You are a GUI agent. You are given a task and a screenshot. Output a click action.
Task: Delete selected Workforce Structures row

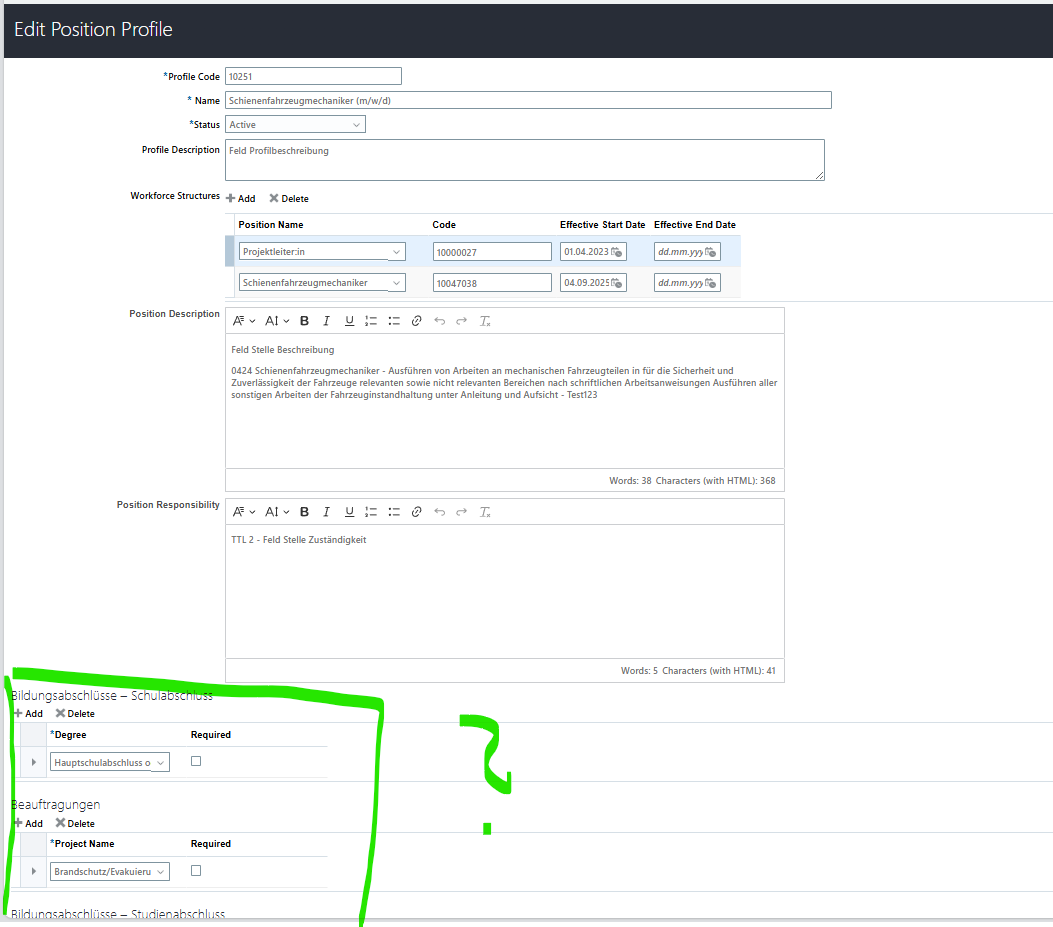click(x=289, y=198)
